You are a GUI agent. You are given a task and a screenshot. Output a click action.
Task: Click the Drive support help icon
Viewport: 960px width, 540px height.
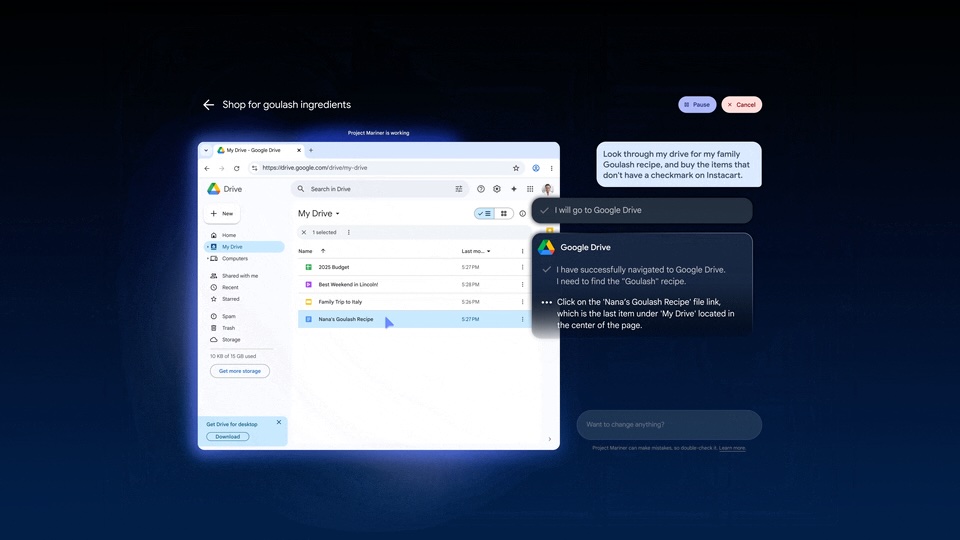point(481,189)
